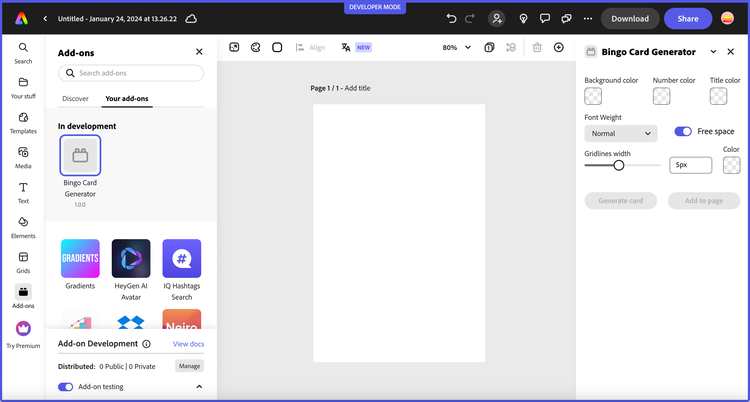Pick the Background color swatch
Image resolution: width=750 pixels, height=402 pixels.
click(593, 96)
